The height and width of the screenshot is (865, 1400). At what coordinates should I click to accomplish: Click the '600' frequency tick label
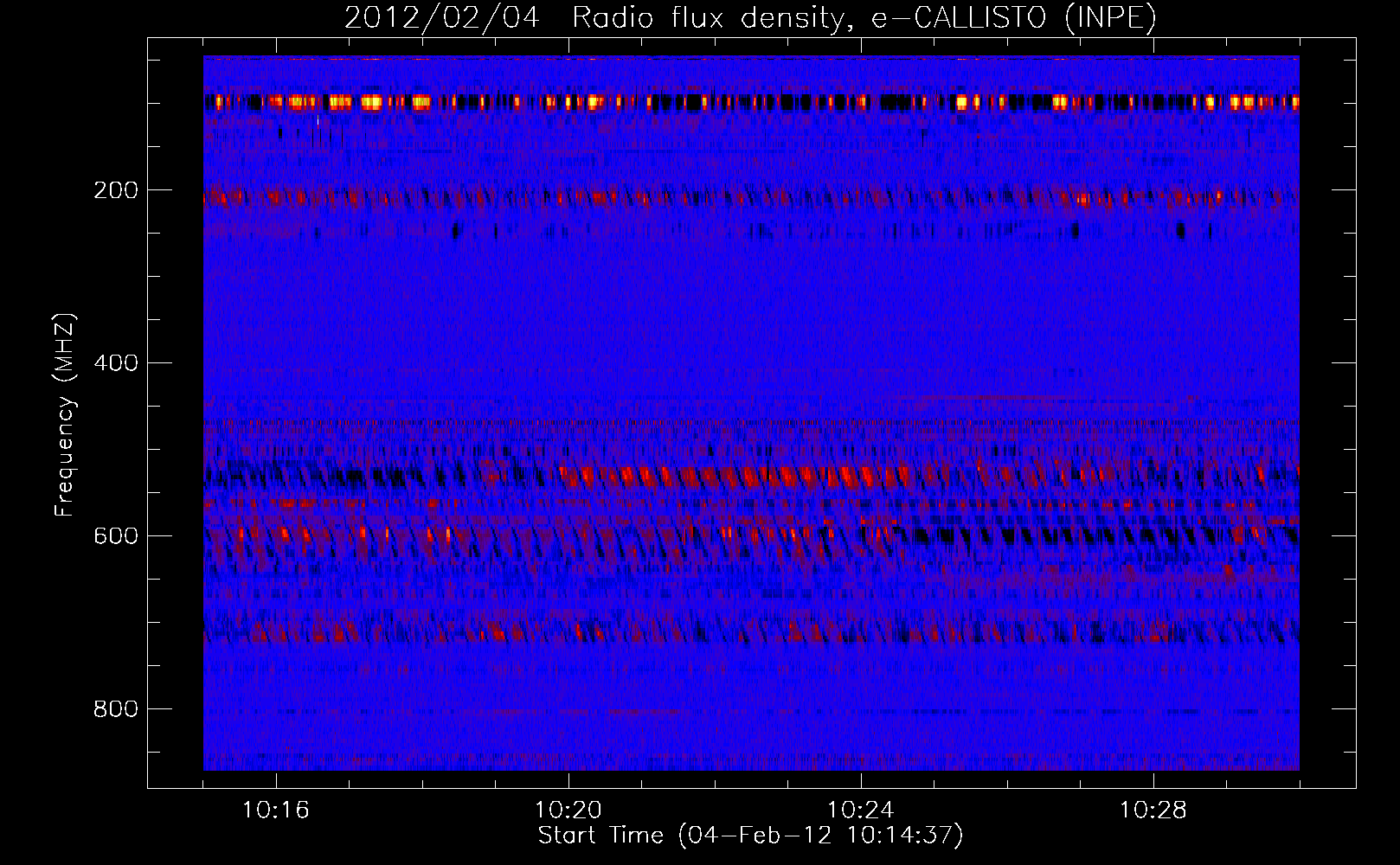116,536
